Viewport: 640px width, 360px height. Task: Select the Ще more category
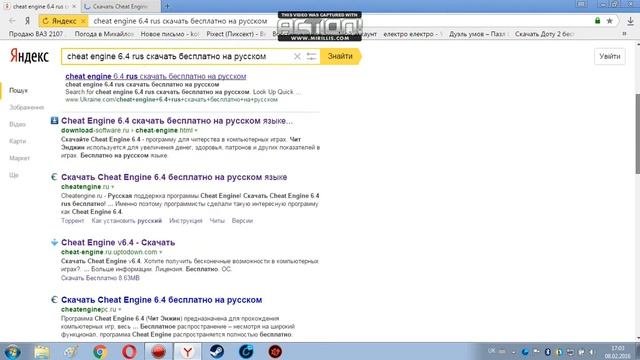coord(13,175)
